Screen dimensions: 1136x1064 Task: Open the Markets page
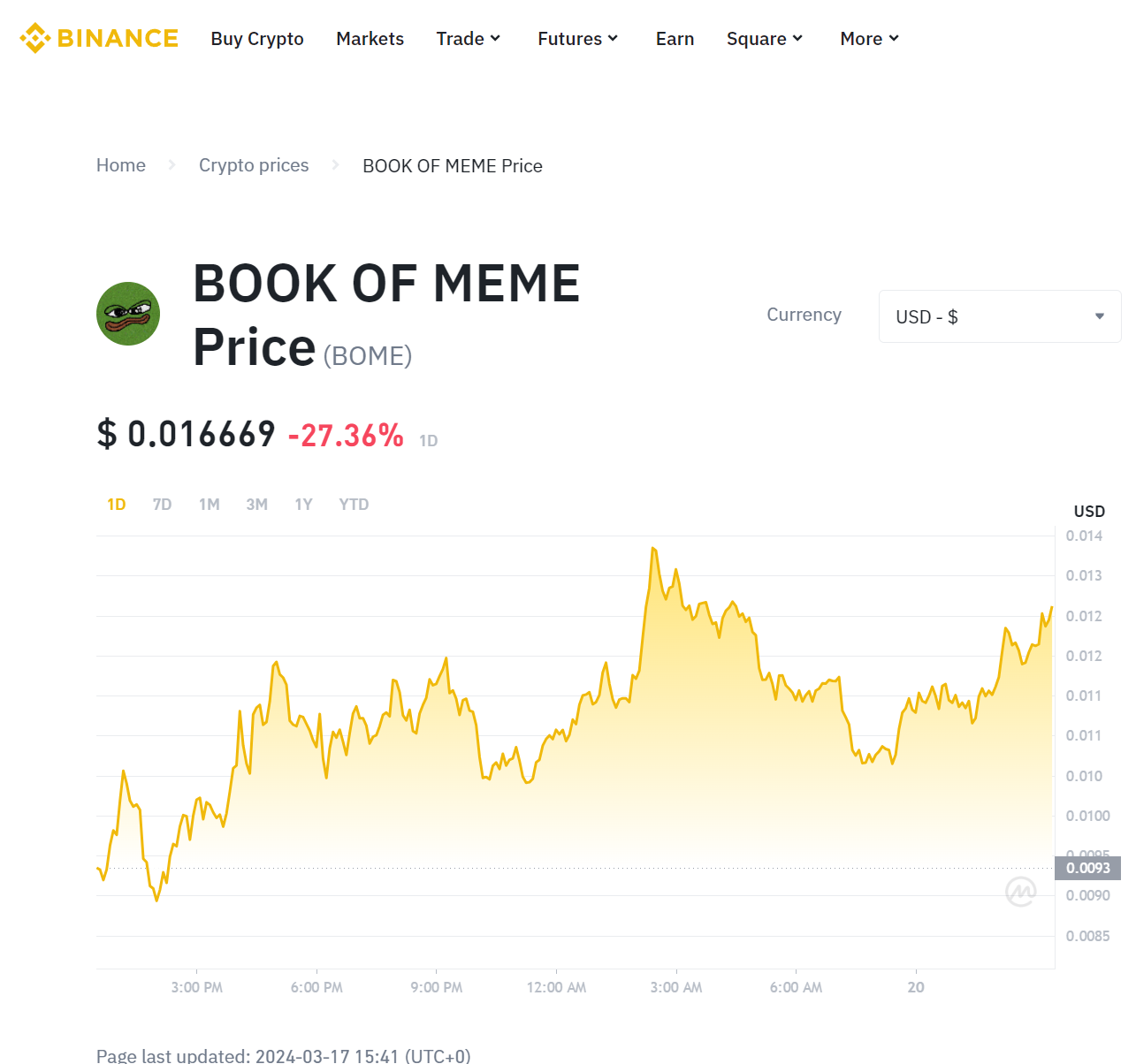370,38
